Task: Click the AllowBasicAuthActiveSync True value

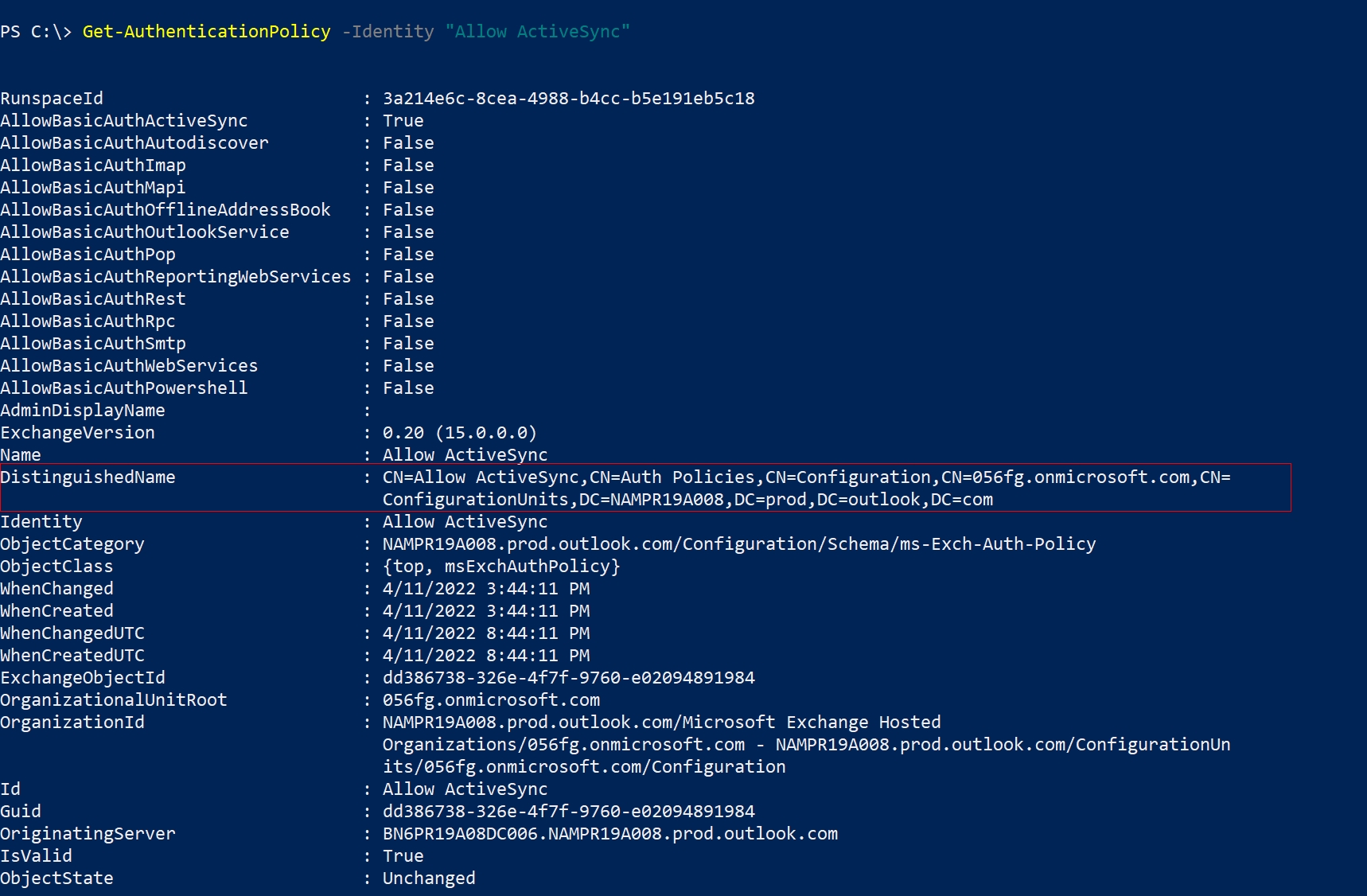Action: (x=403, y=120)
